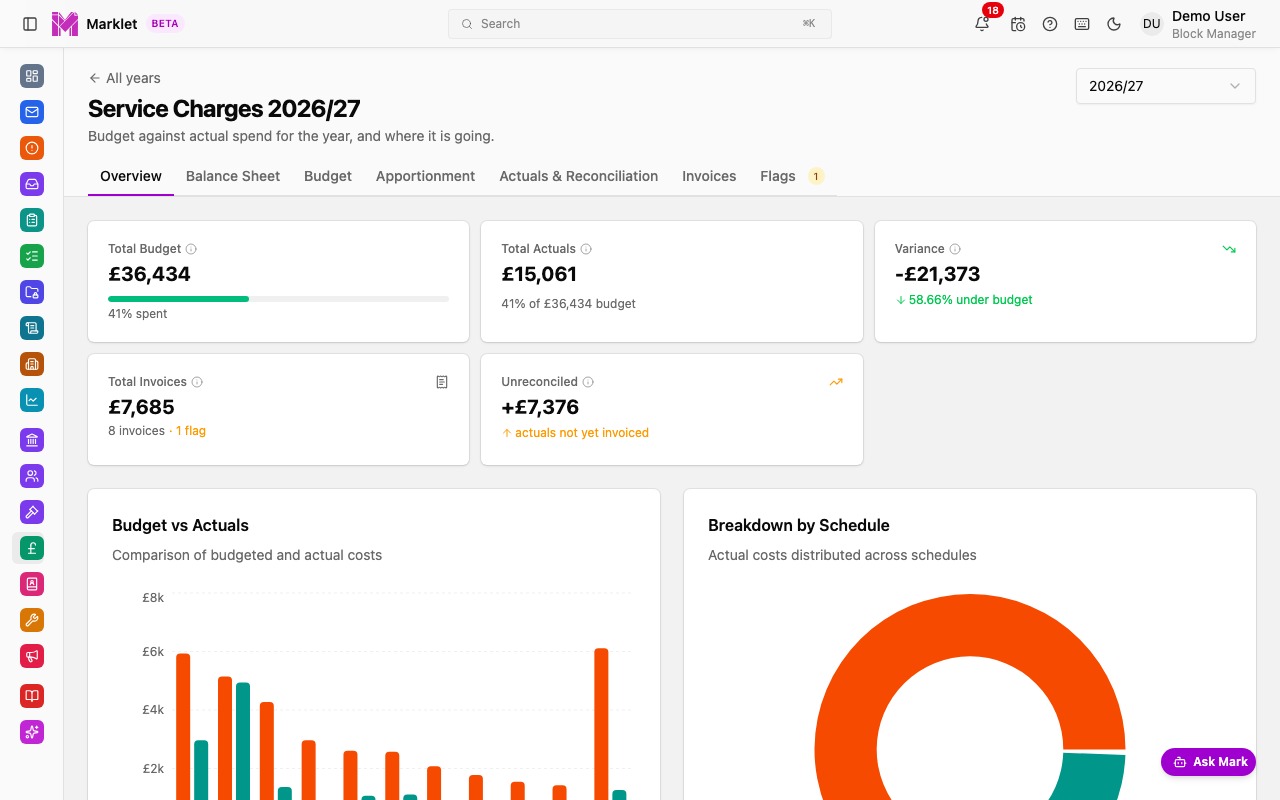
Task: Open the people users icon
Action: click(x=32, y=476)
